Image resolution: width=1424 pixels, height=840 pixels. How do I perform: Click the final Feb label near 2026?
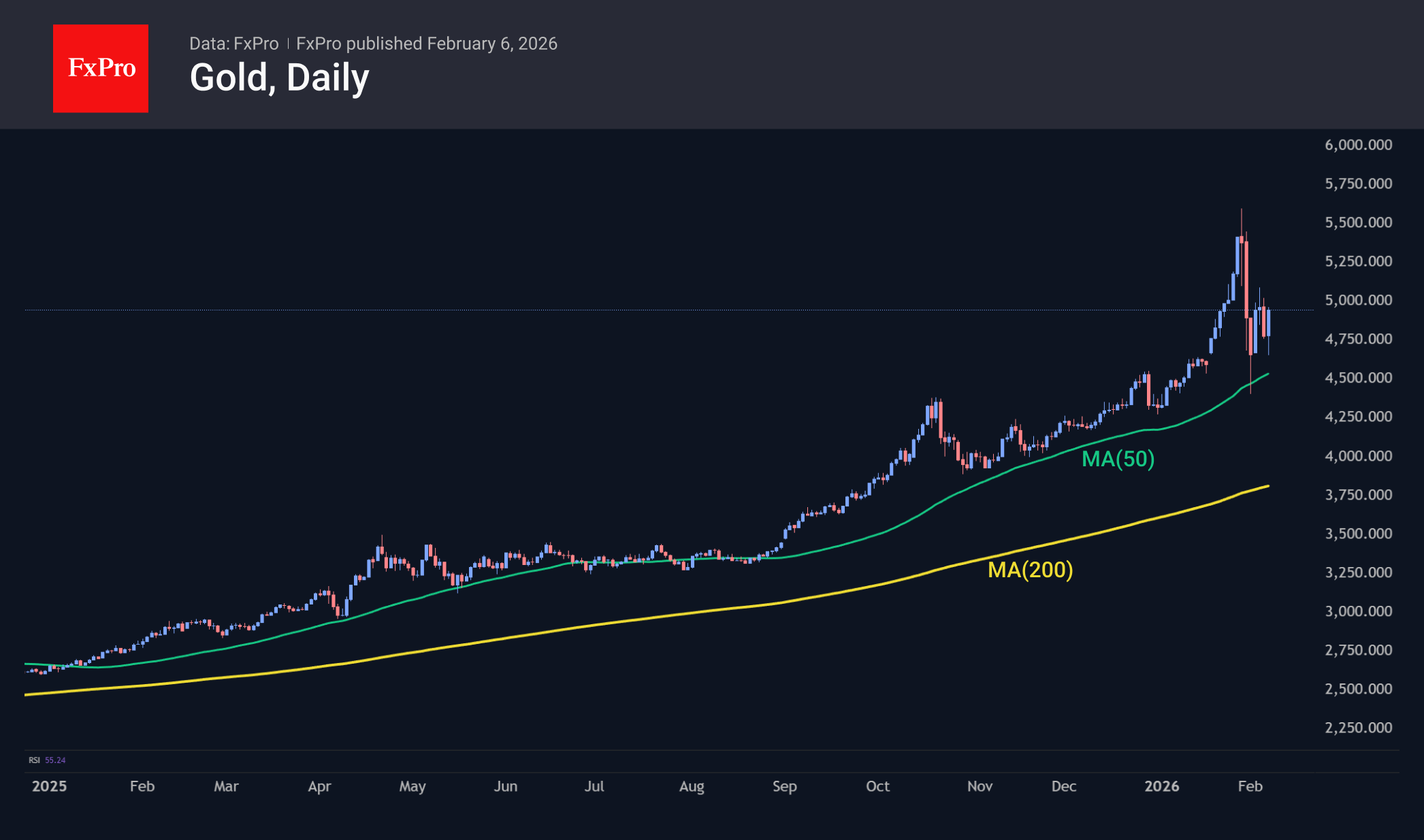coord(1250,786)
